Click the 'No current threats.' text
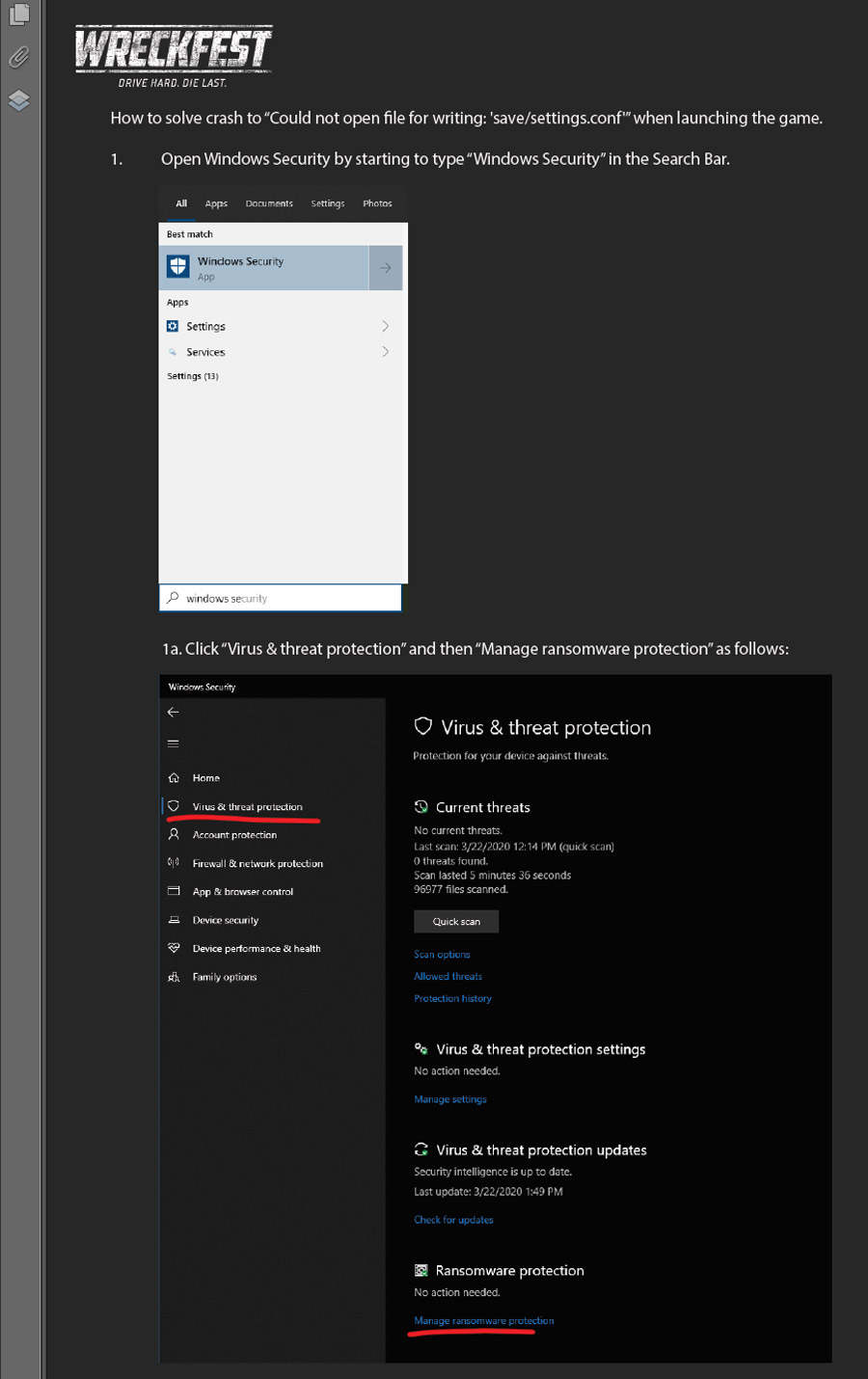Screen dimensions: 868x1379 [458, 830]
